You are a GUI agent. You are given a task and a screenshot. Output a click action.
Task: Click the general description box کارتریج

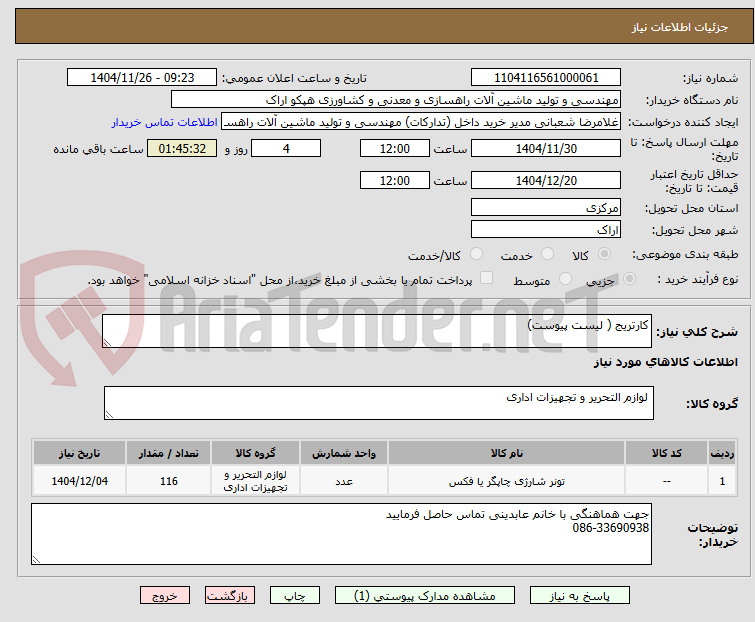377,331
